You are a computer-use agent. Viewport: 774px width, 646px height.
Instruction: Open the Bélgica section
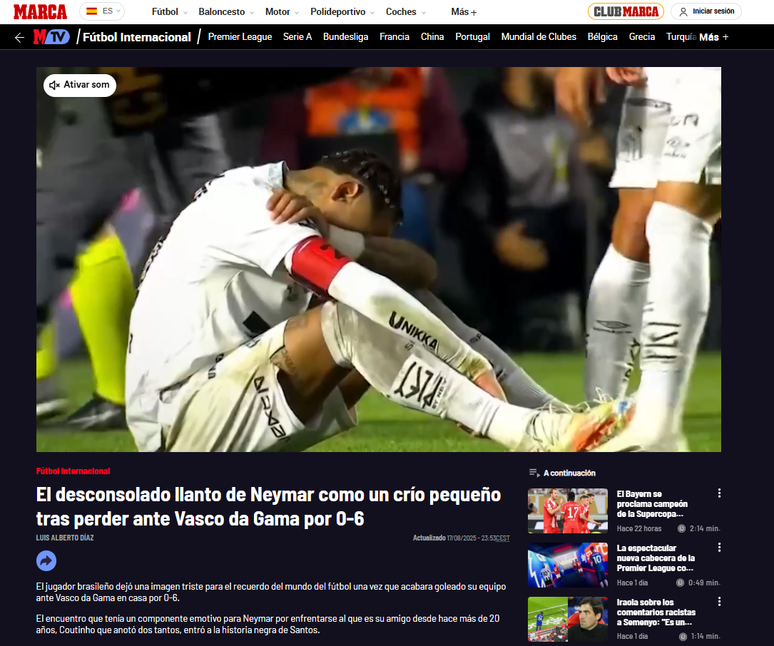[x=602, y=37]
